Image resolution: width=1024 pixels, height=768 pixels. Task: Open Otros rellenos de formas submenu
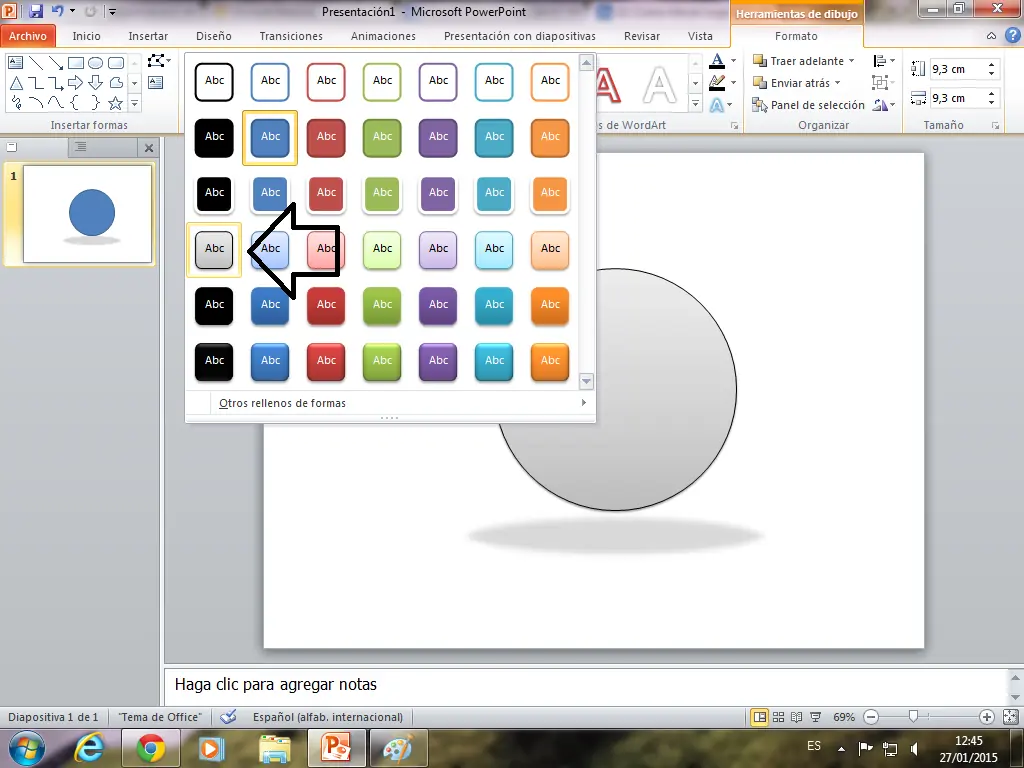(x=391, y=403)
